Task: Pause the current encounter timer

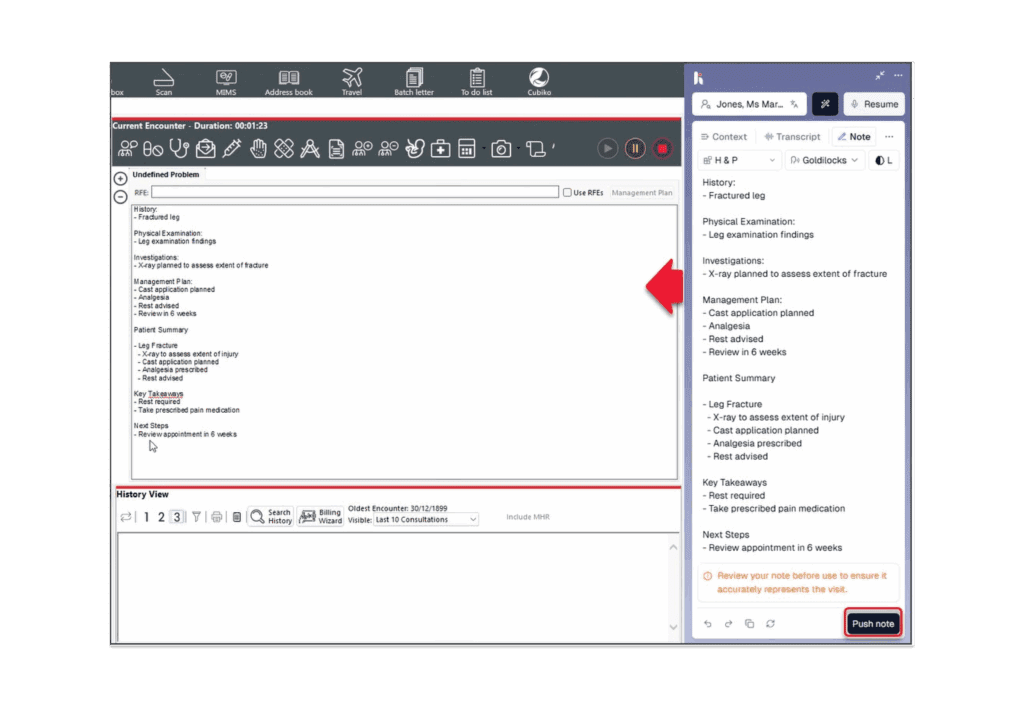Action: (634, 149)
